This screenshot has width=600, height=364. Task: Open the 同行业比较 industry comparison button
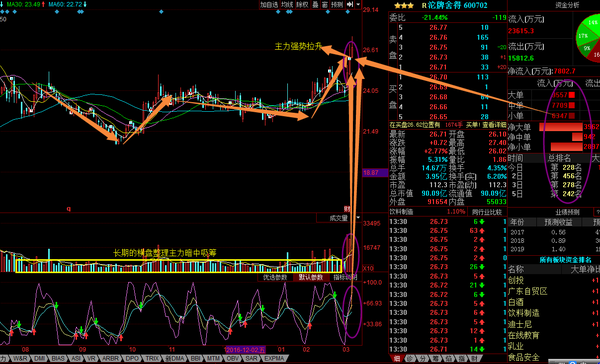click(487, 211)
